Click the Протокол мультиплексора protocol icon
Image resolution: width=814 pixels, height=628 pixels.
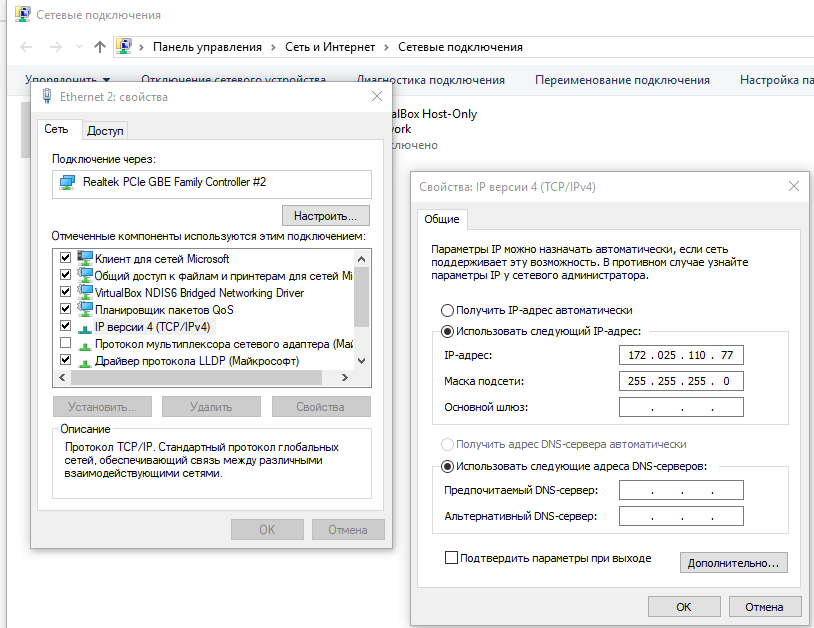[x=84, y=346]
